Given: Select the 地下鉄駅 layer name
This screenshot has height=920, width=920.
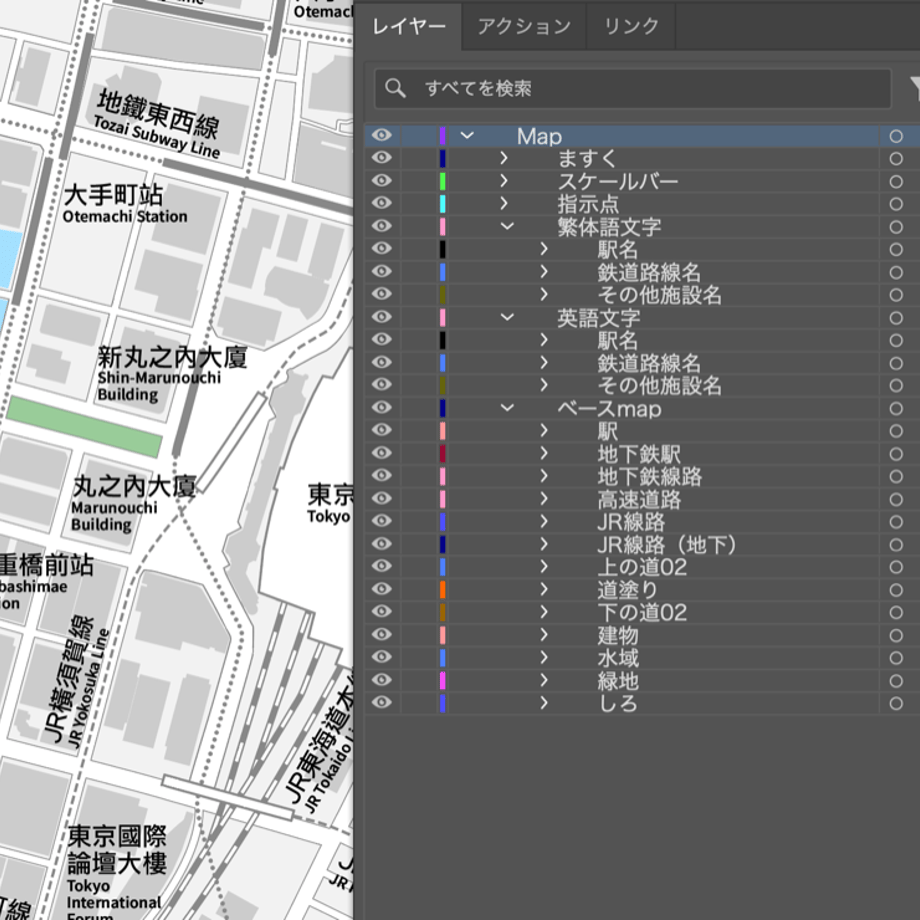Looking at the screenshot, I should (639, 454).
